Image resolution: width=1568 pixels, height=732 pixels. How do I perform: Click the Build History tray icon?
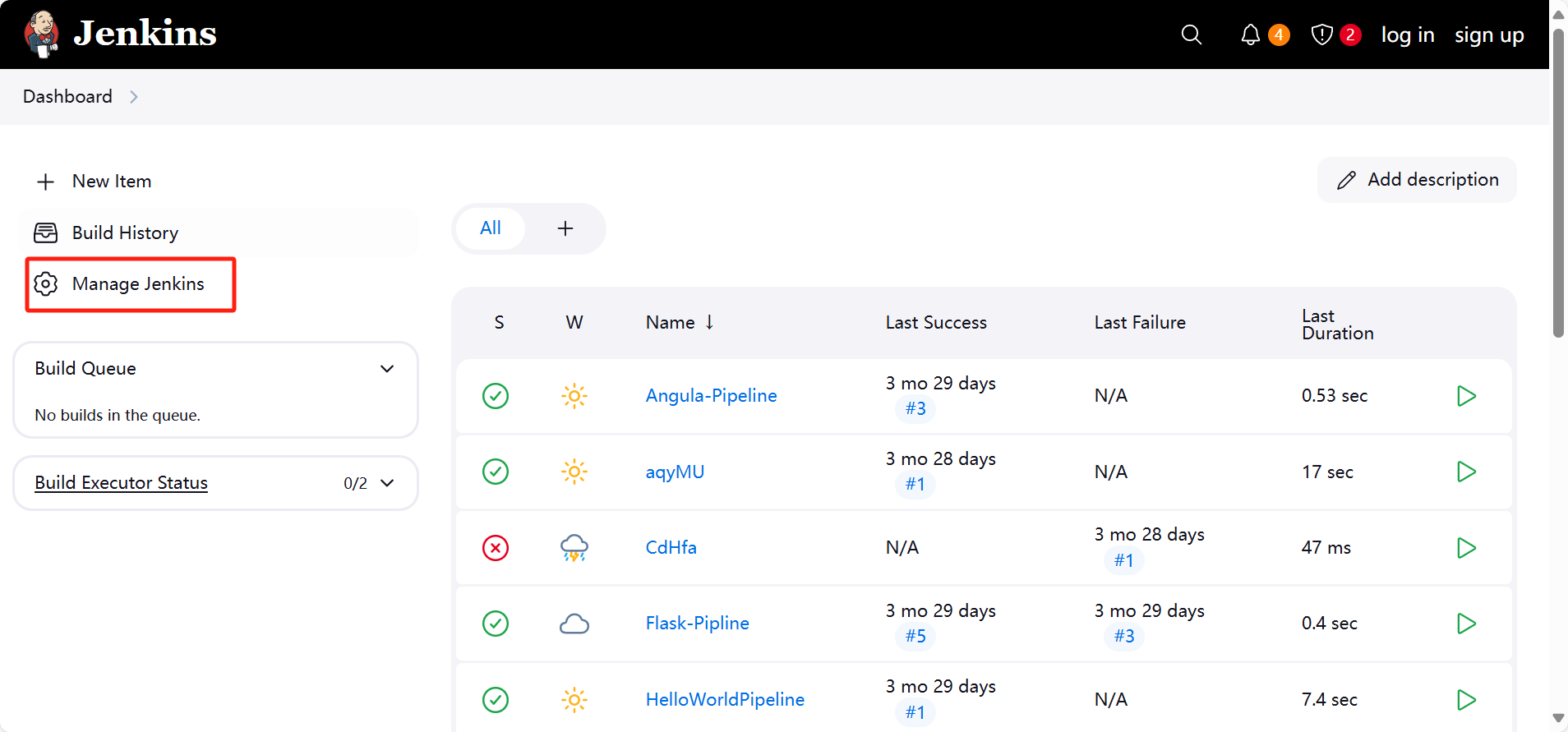click(x=46, y=232)
